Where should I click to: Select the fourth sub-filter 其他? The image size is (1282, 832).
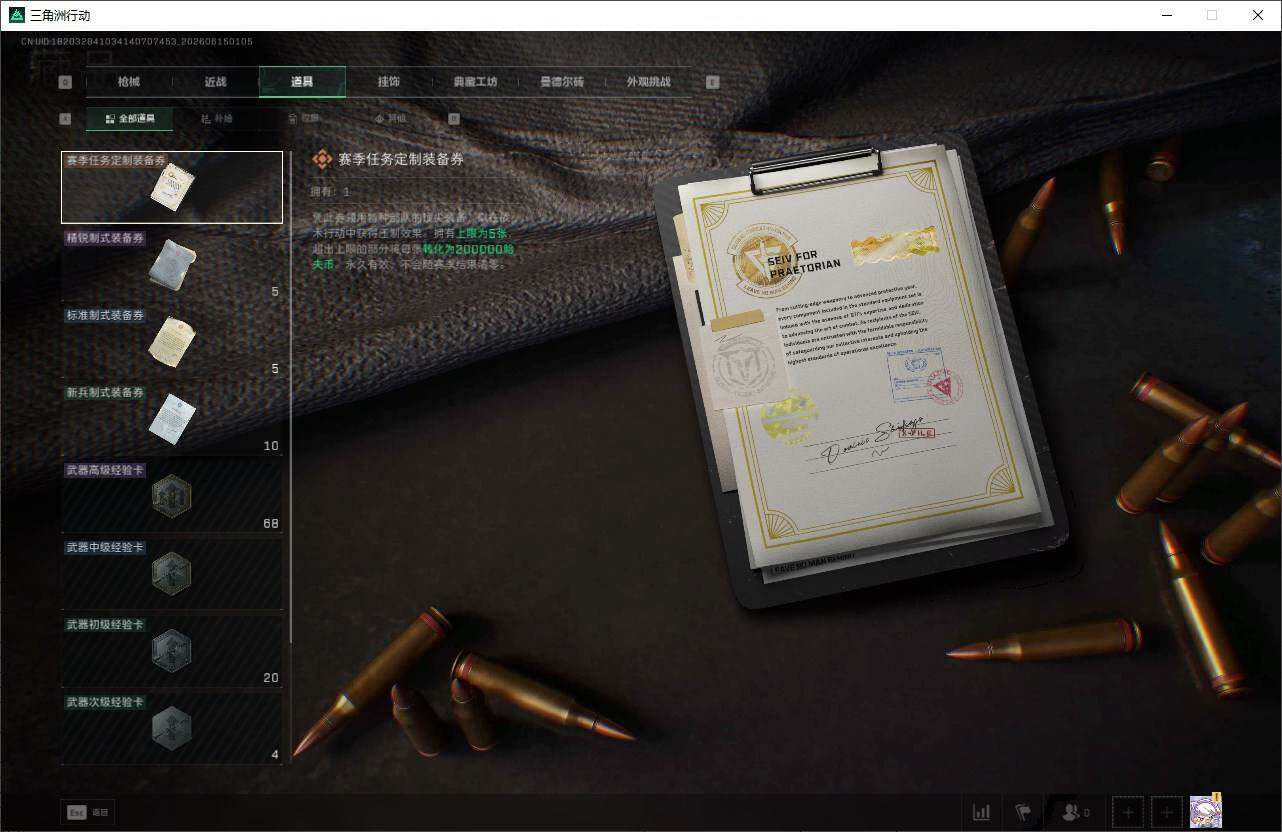click(390, 118)
